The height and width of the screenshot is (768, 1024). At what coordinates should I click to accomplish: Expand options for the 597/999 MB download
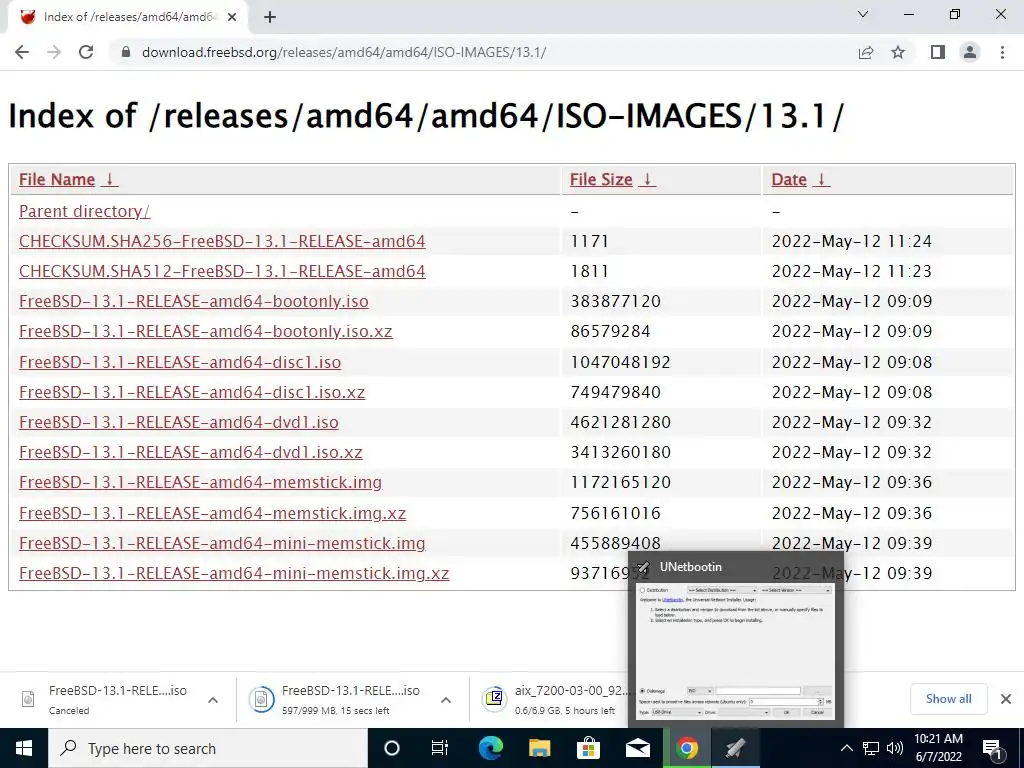446,699
